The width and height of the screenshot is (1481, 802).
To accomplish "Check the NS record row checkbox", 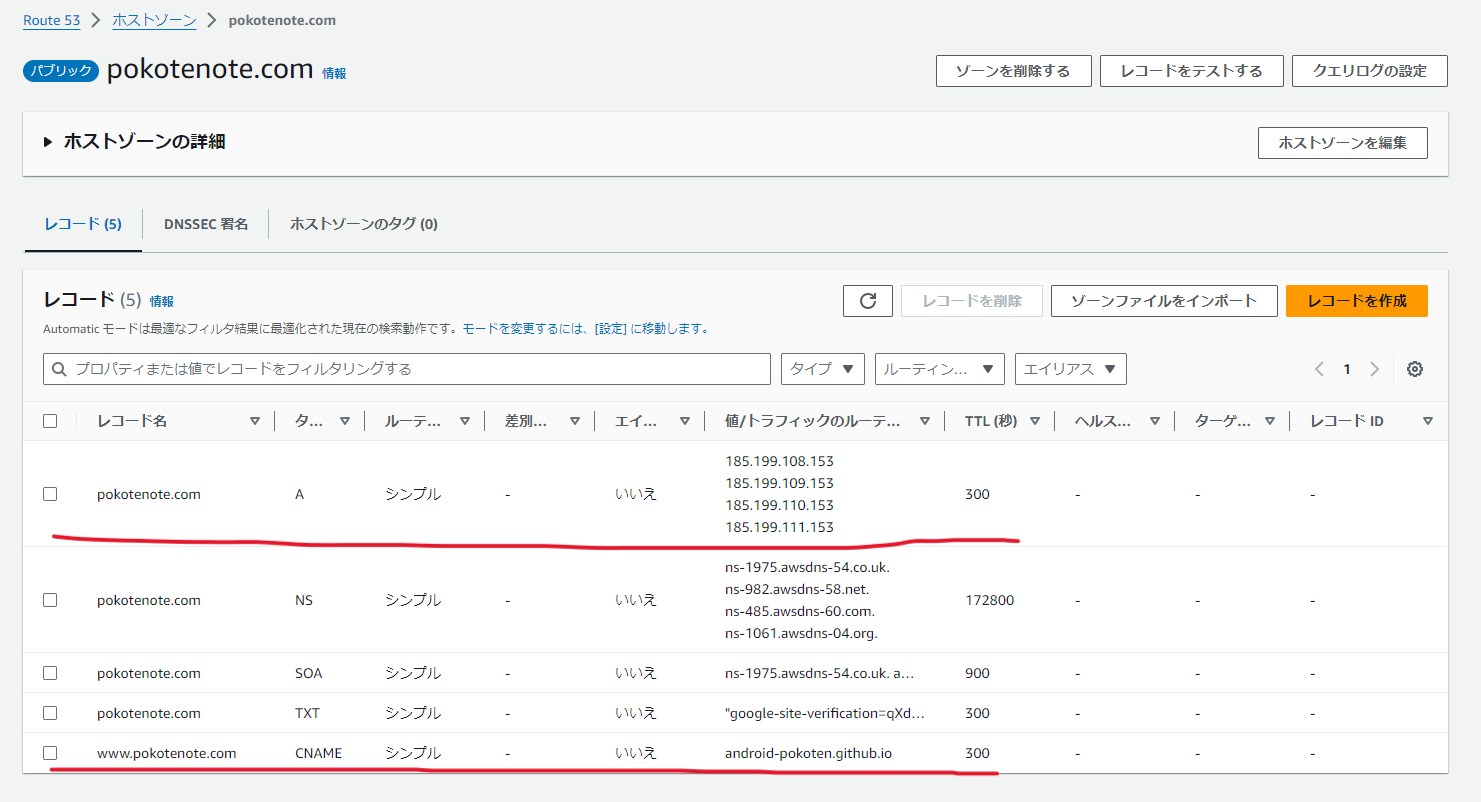I will [50, 600].
